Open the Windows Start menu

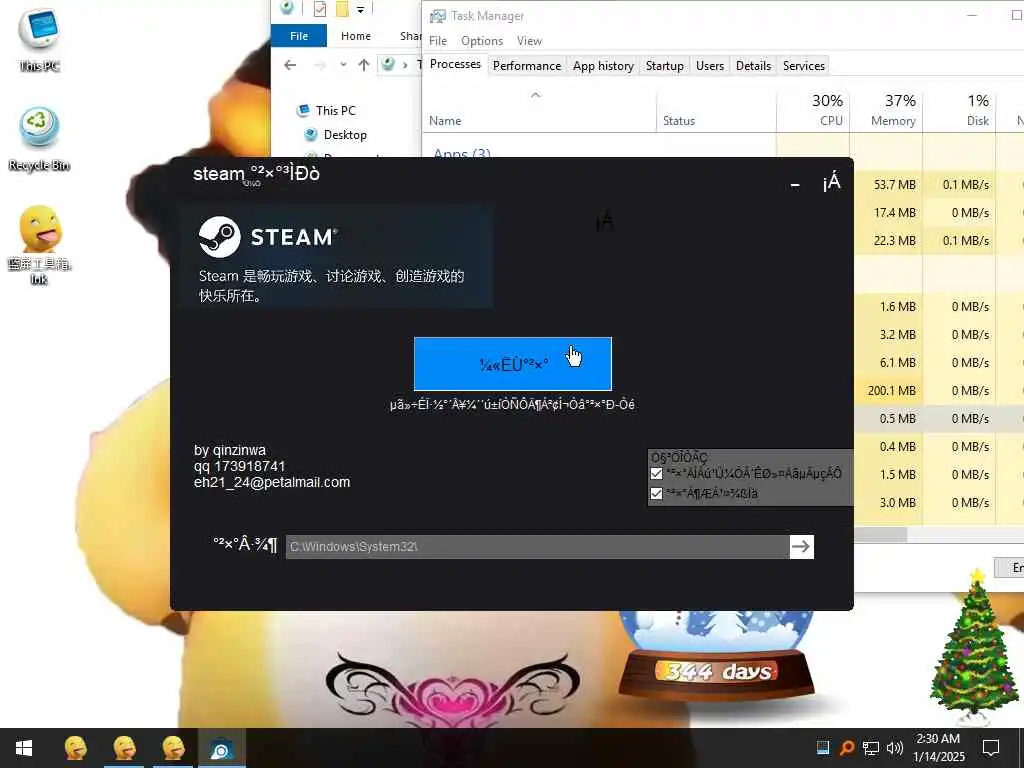click(x=24, y=748)
